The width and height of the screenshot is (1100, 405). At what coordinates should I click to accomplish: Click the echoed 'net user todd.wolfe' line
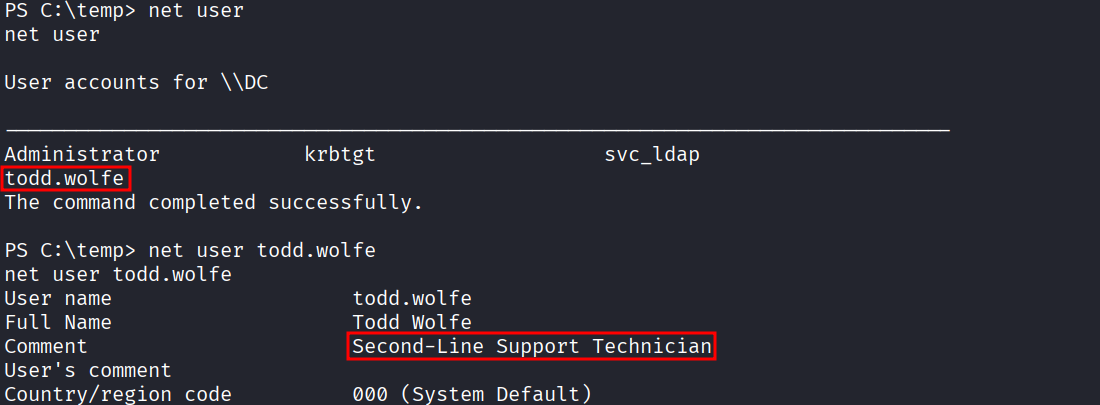pyautogui.click(x=118, y=274)
